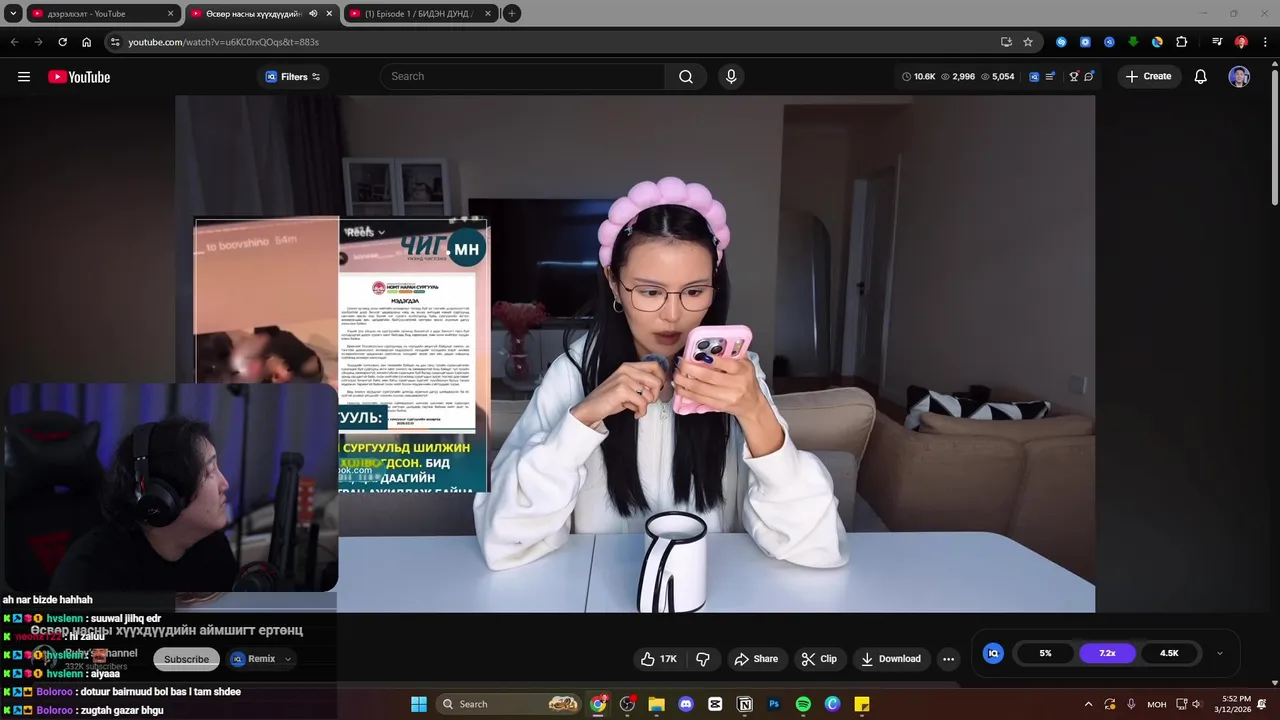This screenshot has width=1280, height=720.
Task: Open Discord from the taskbar
Action: pos(686,704)
